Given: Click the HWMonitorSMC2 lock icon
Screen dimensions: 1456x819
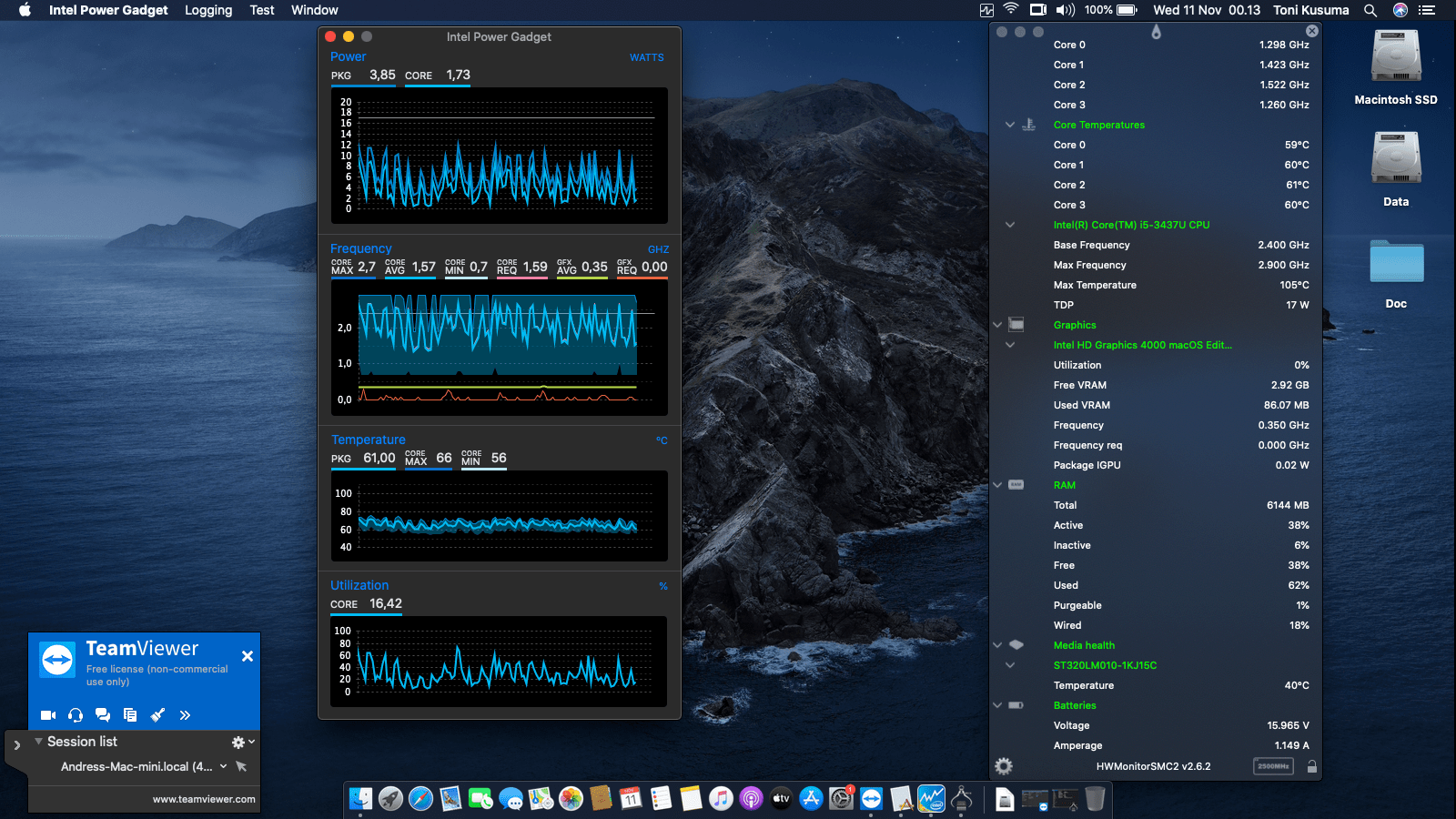Looking at the screenshot, I should click(x=1311, y=766).
